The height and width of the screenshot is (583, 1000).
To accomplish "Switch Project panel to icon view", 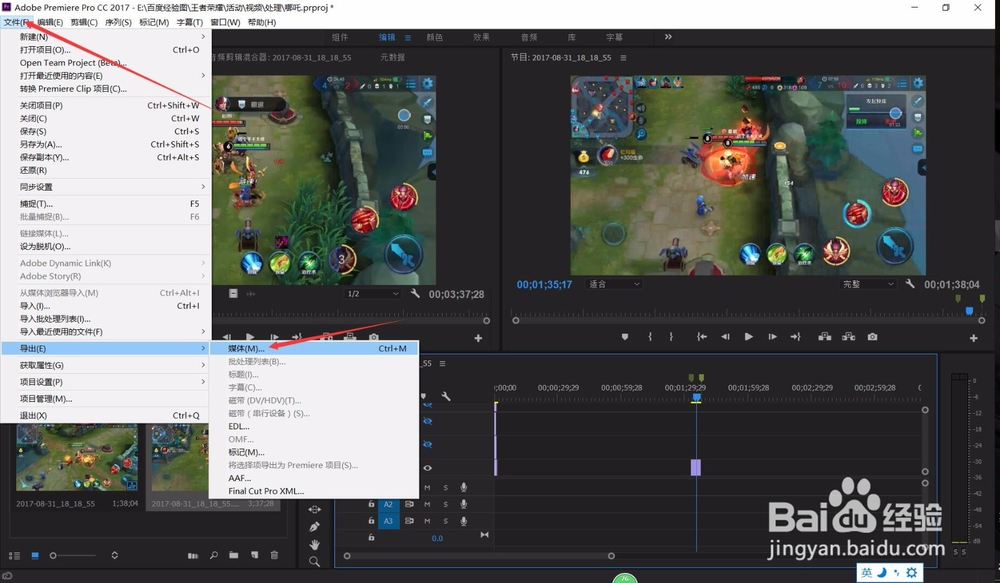I will [x=35, y=556].
